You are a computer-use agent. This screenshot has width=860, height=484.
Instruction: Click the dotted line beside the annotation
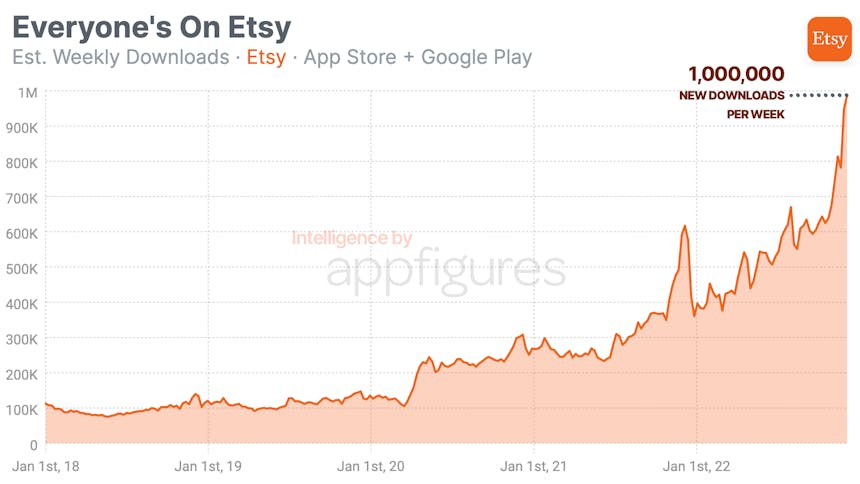818,96
